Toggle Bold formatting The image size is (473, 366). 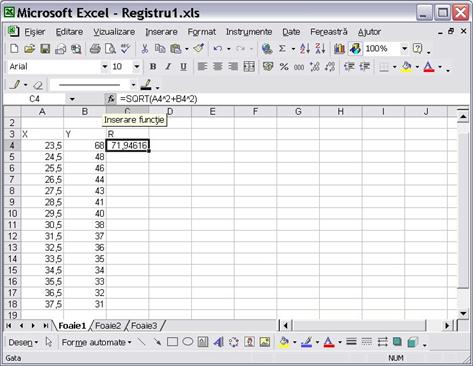[153, 67]
